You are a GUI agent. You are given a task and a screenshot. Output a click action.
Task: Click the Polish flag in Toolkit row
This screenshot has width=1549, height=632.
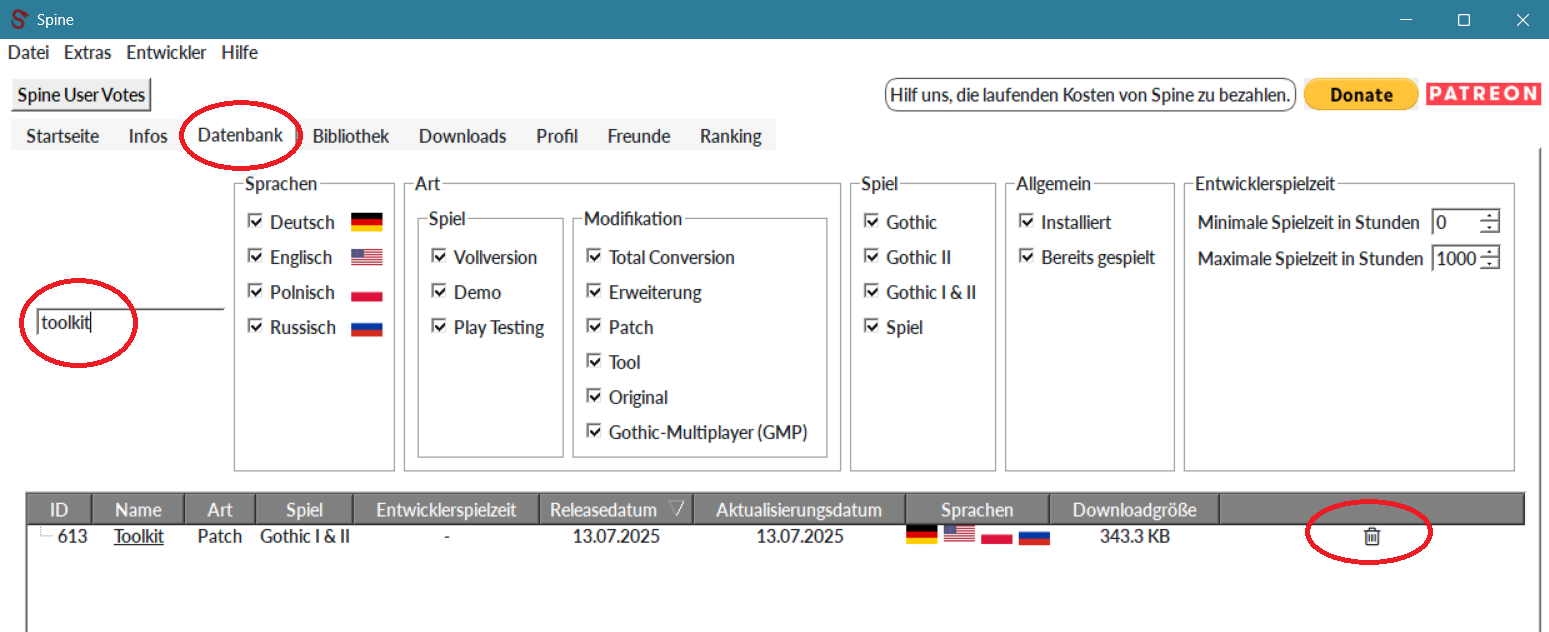[x=996, y=537]
